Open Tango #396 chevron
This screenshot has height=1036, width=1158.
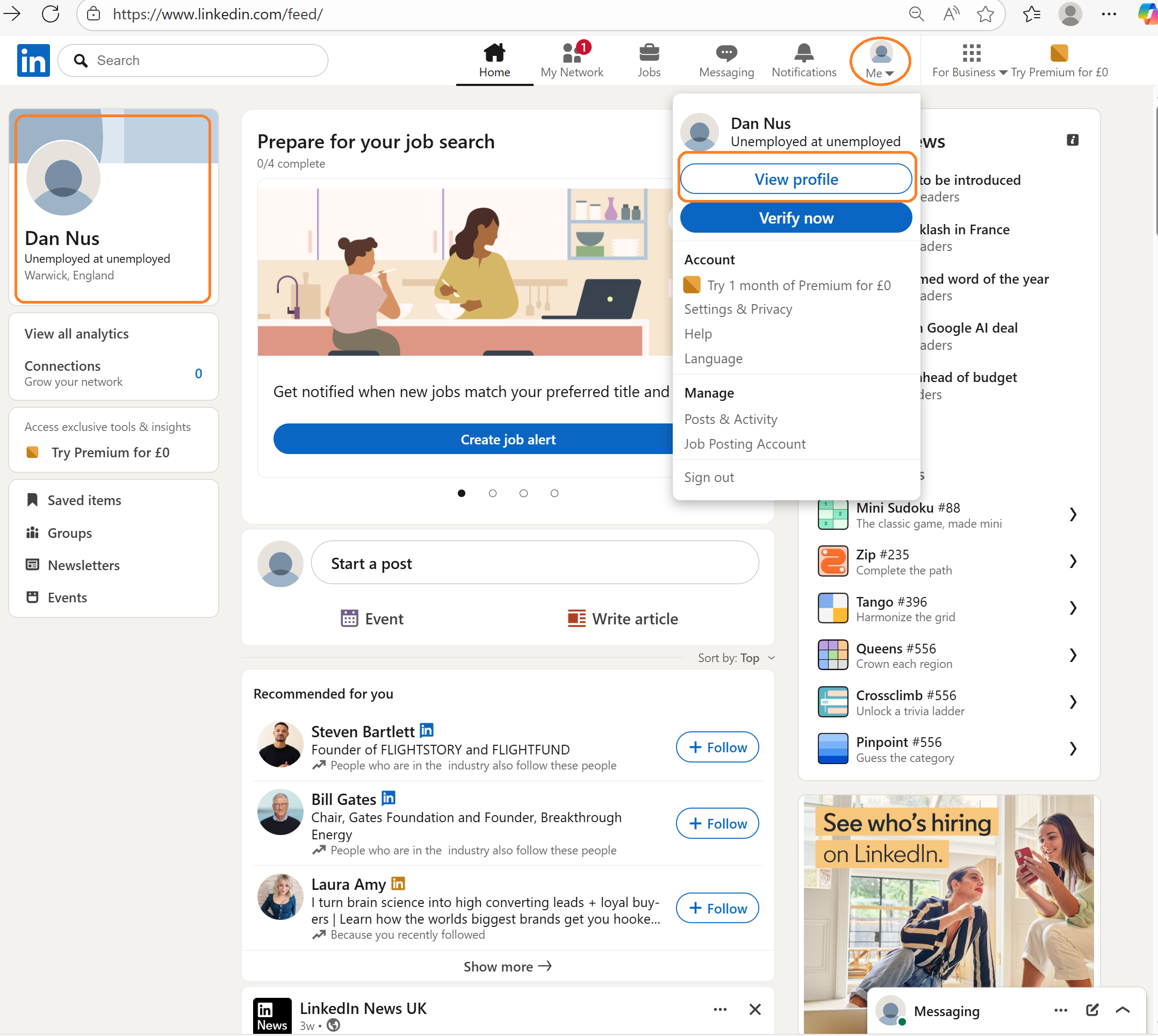1073,608
